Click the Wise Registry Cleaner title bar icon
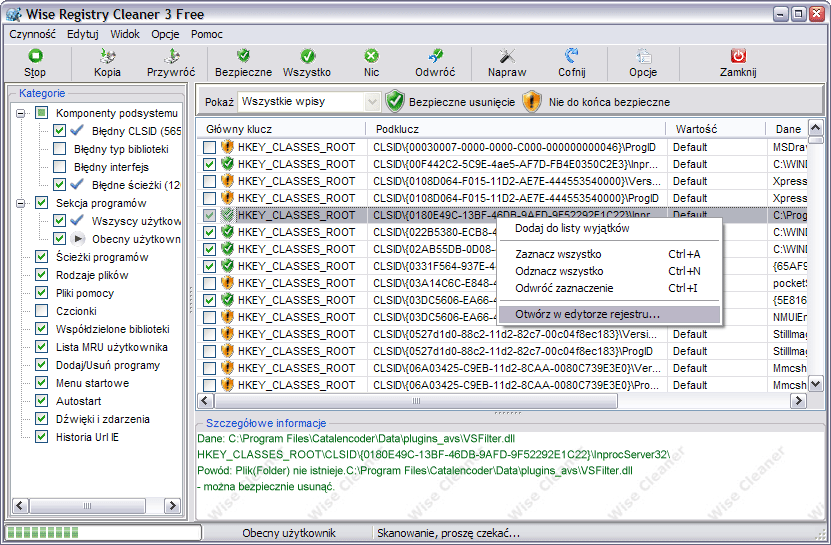Image resolution: width=831 pixels, height=545 pixels. tap(14, 13)
